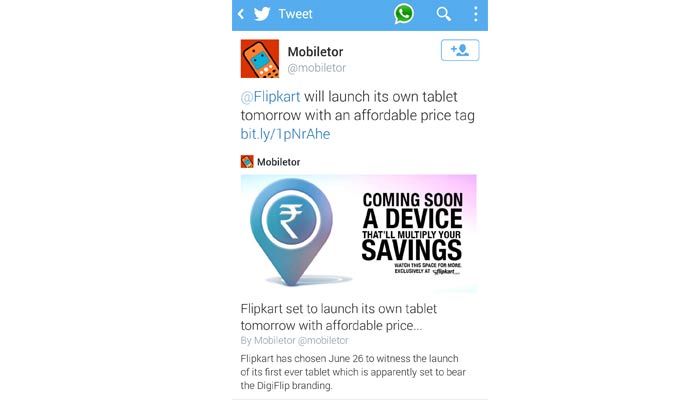Image resolution: width=700 pixels, height=400 pixels.
Task: Follow Mobiletor with add-user button
Action: tap(460, 50)
